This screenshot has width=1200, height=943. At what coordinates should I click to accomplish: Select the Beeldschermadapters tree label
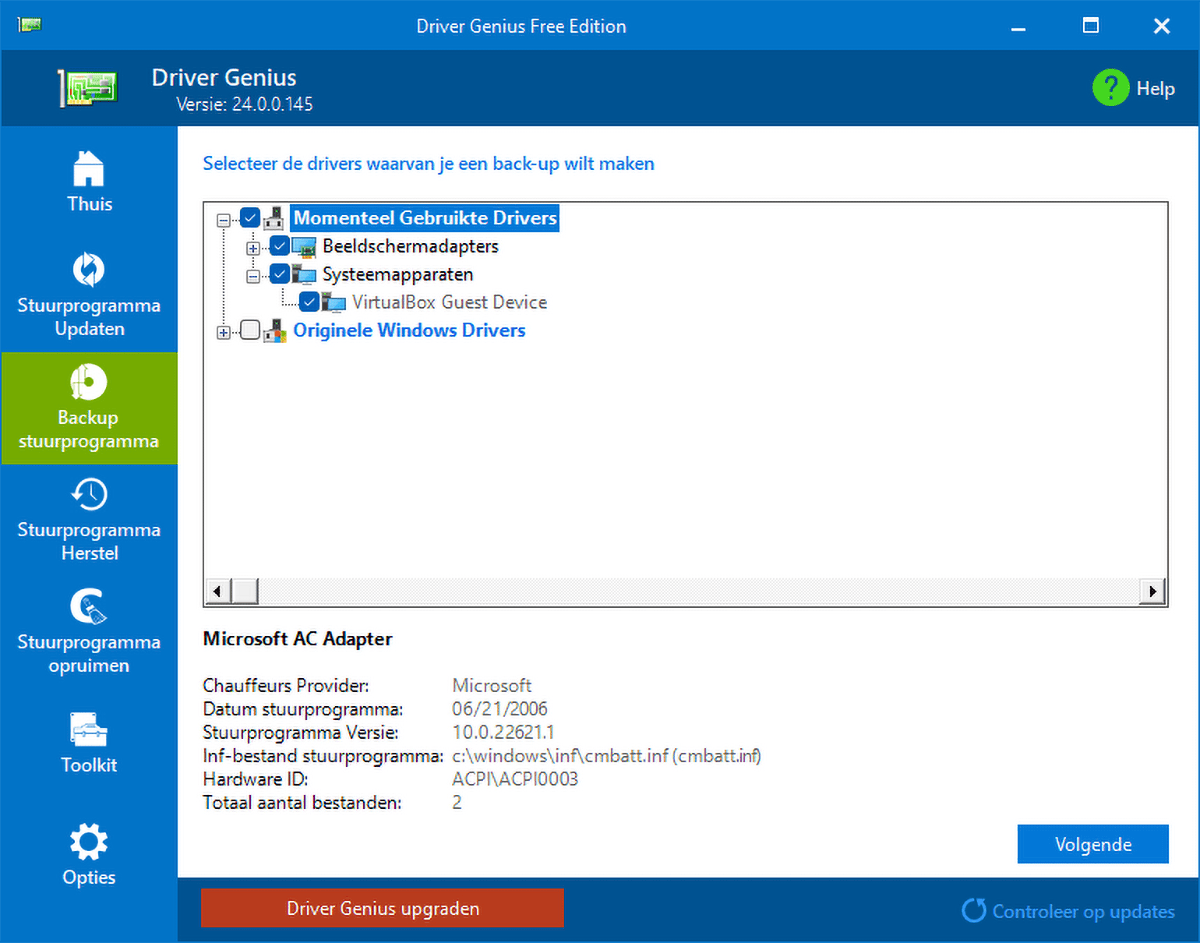(x=410, y=246)
